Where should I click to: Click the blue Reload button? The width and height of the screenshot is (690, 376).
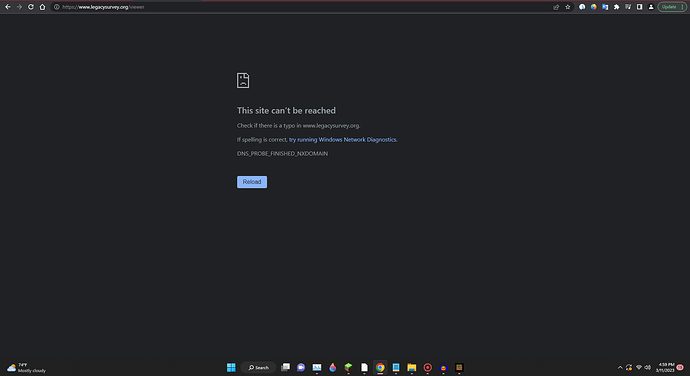click(252, 182)
